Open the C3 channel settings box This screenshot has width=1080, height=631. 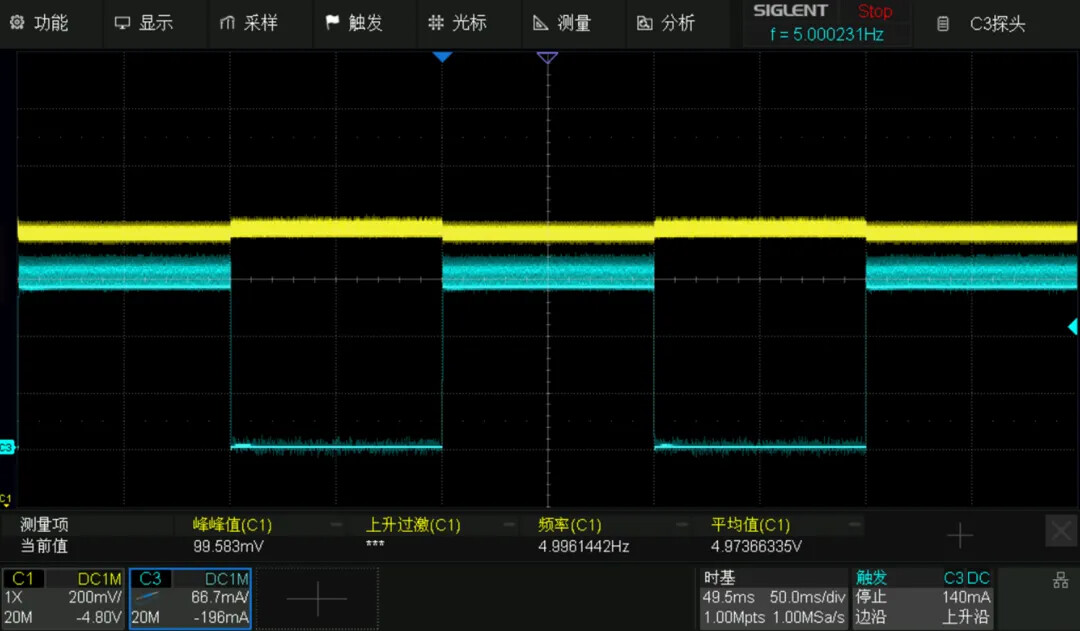[x=190, y=598]
